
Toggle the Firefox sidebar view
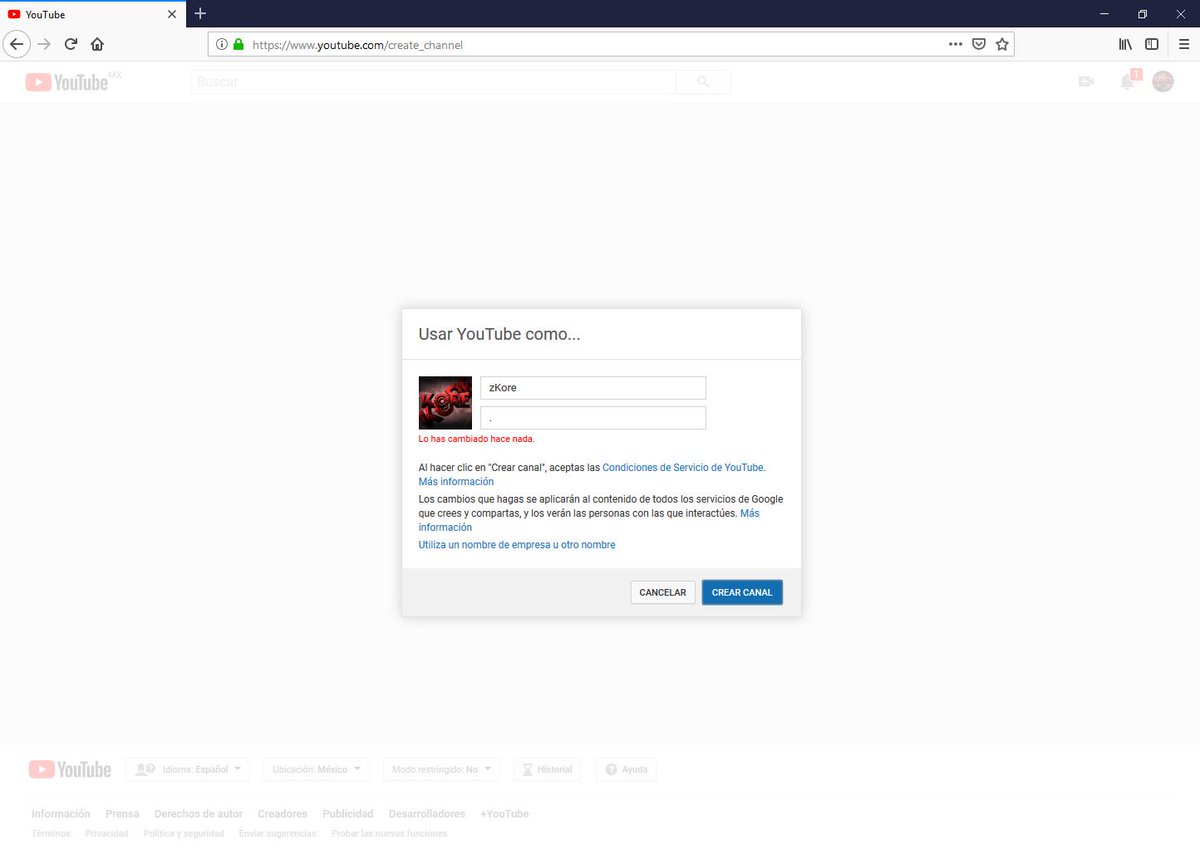[x=1152, y=44]
